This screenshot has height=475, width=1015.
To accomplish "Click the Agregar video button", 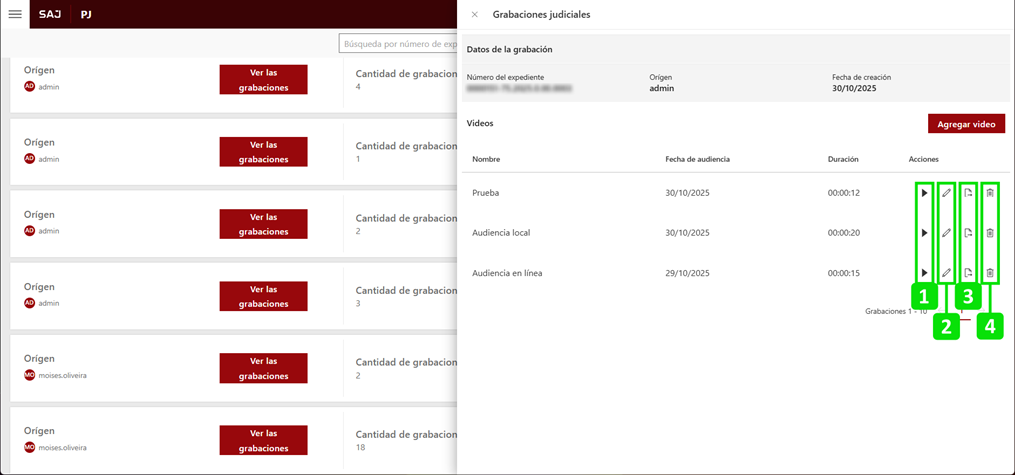I will pyautogui.click(x=966, y=124).
